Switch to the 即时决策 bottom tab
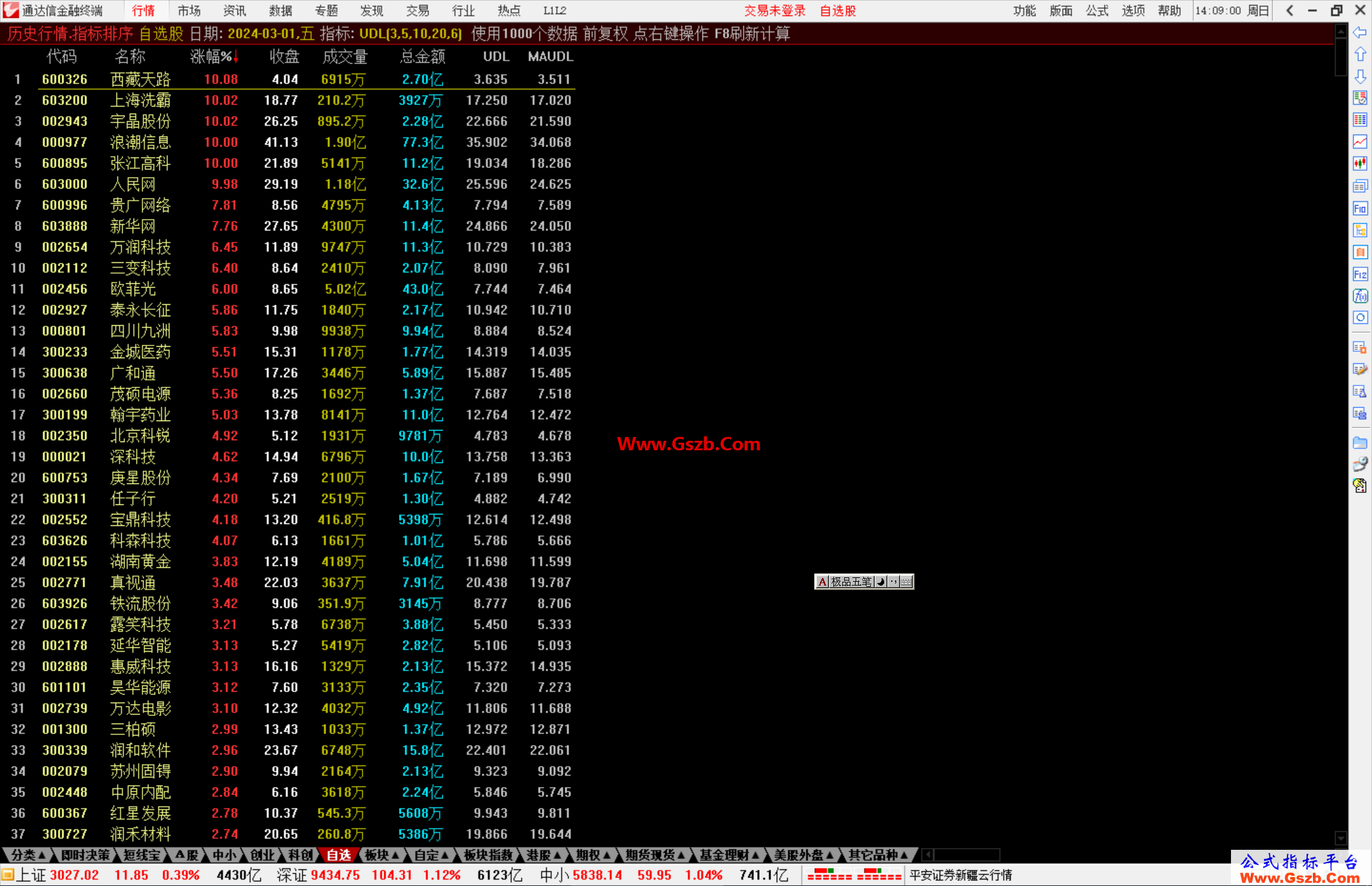1372x886 pixels. (x=86, y=855)
